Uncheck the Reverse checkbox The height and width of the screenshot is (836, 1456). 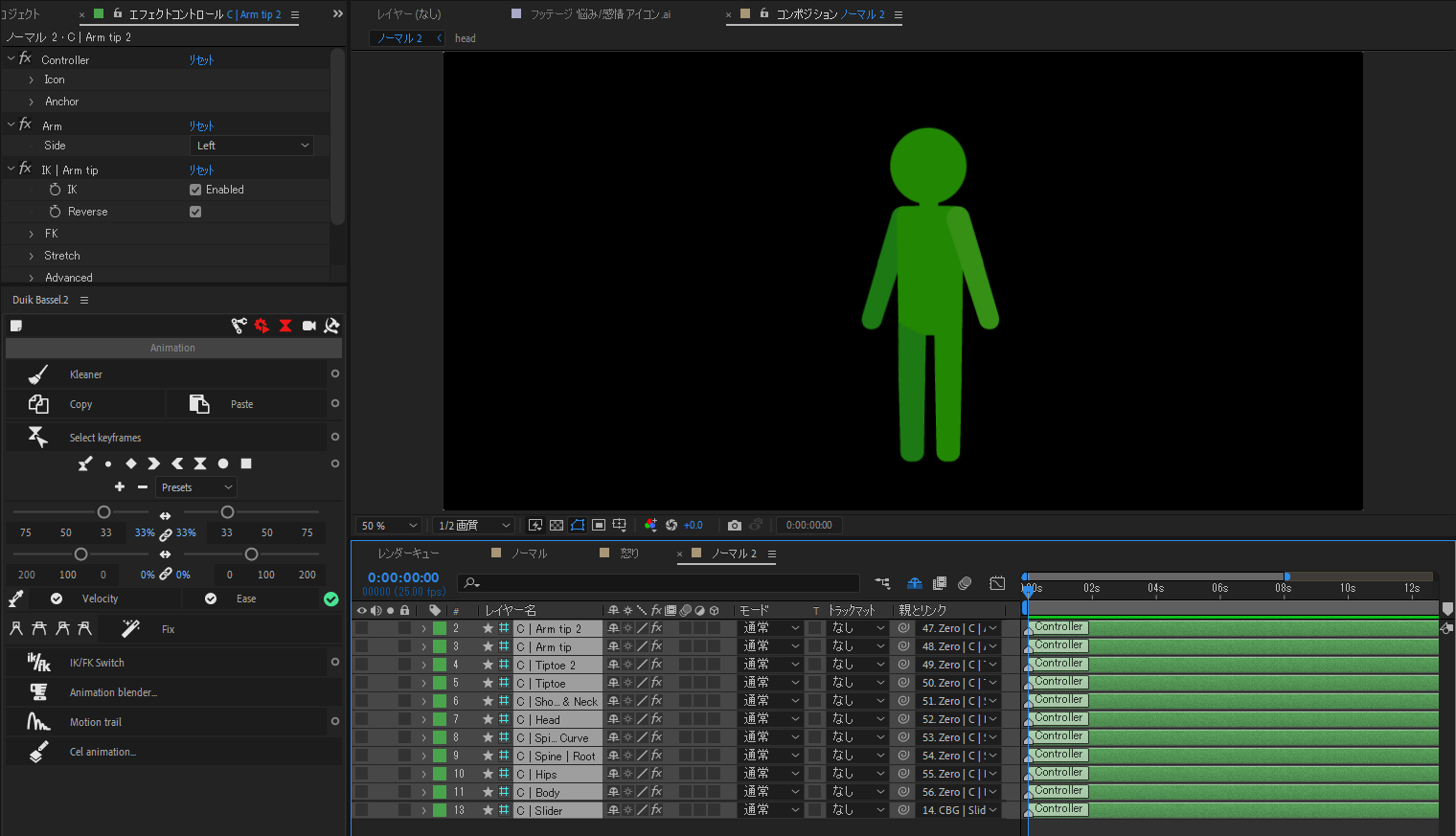click(x=195, y=212)
